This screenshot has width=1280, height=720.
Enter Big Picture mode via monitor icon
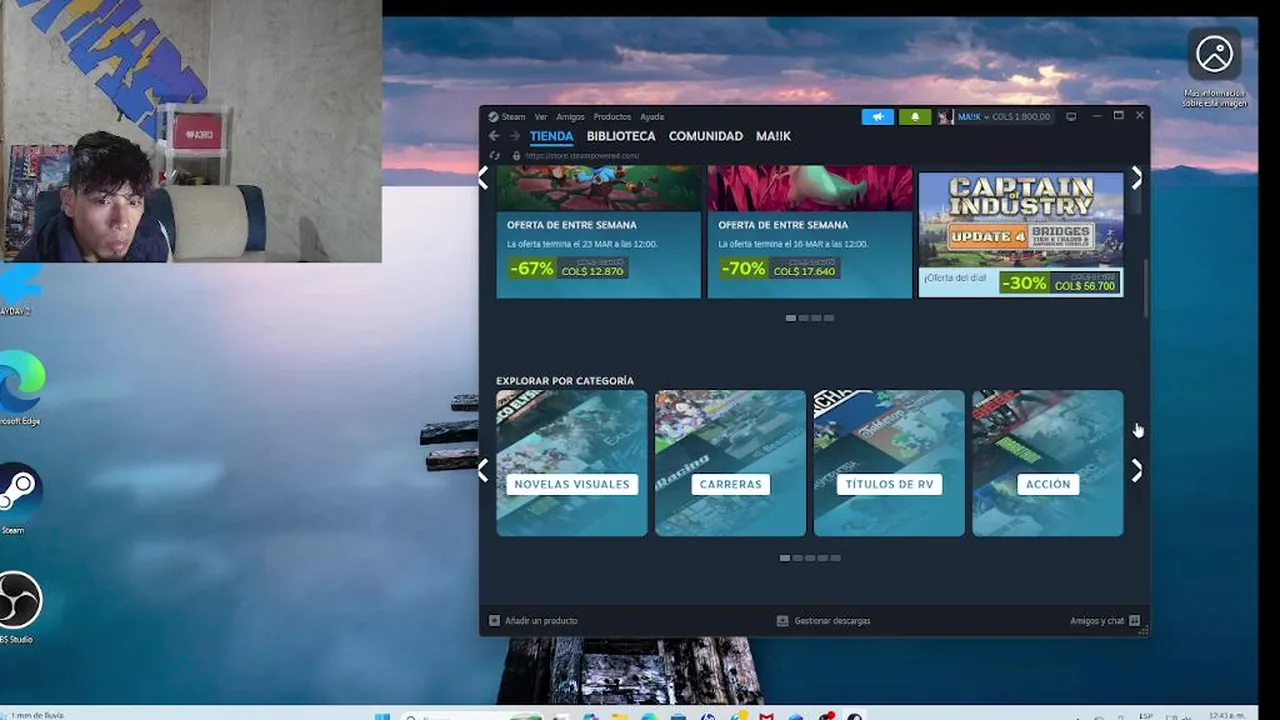point(1071,117)
